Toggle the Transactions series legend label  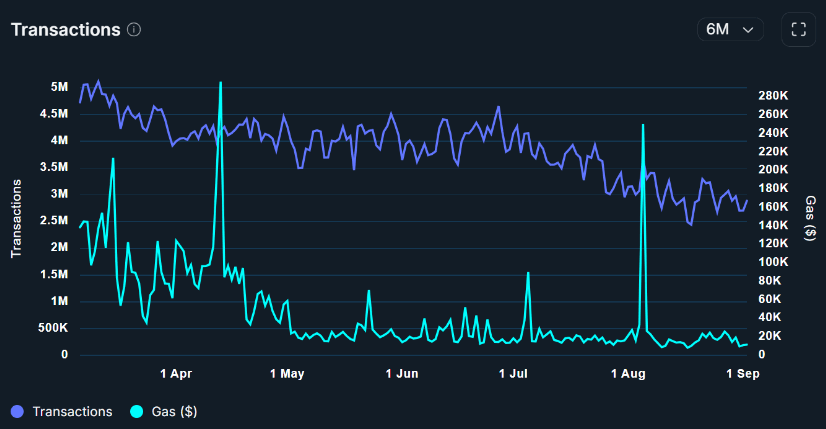72,411
